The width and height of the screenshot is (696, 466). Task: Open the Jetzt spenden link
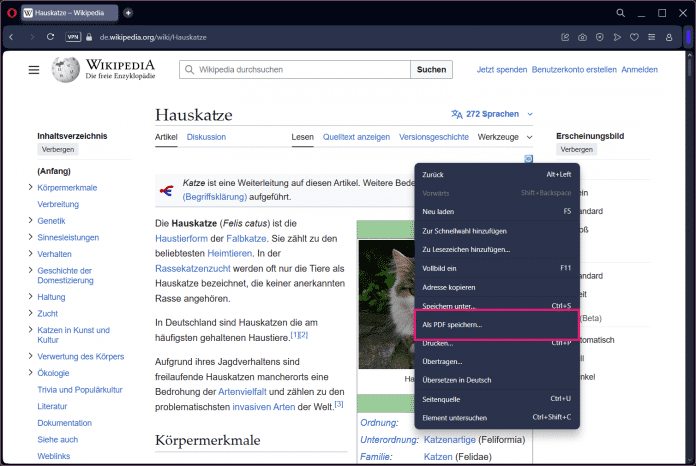[502, 70]
